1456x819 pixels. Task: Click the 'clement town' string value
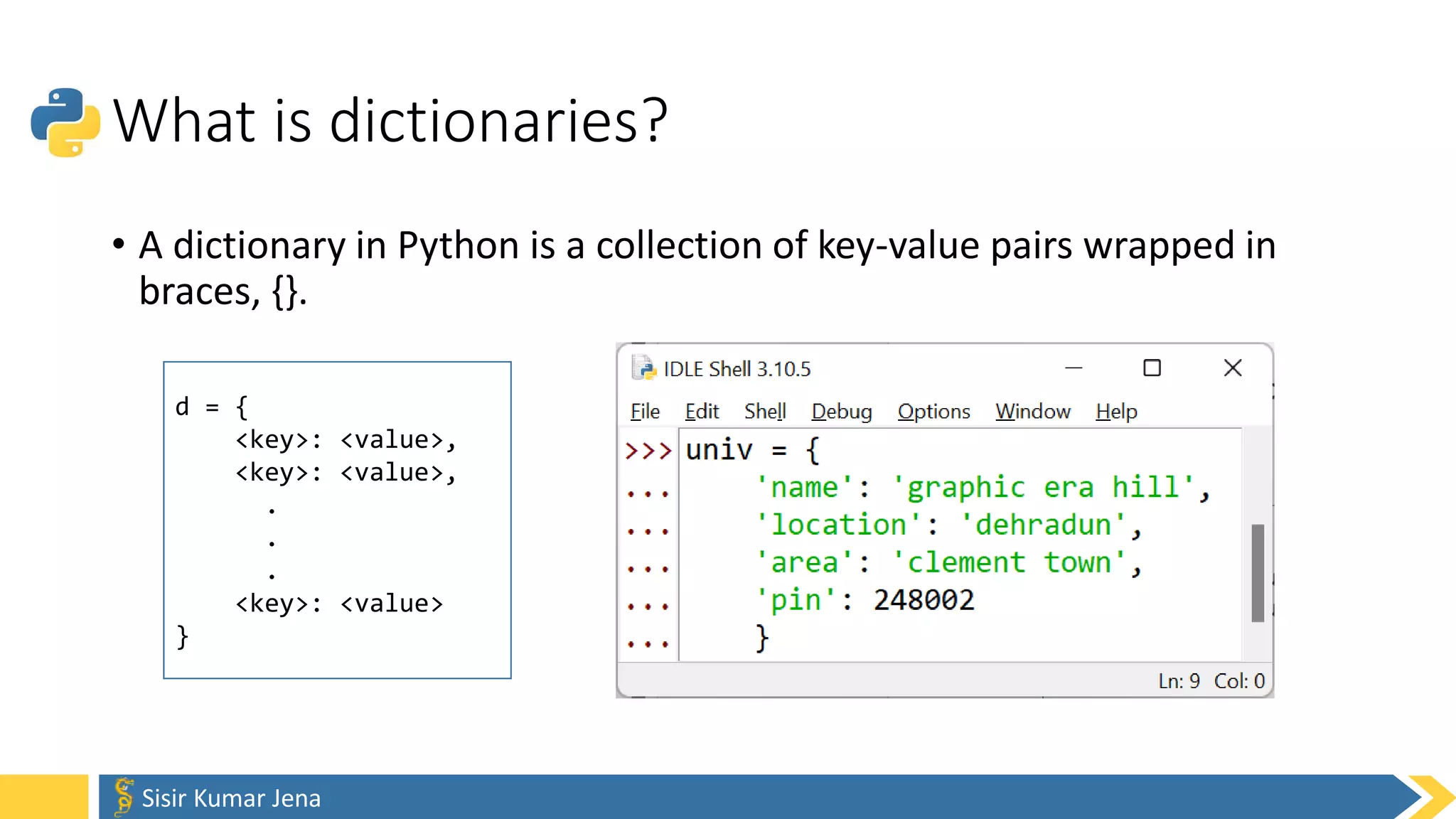pos(1009,562)
